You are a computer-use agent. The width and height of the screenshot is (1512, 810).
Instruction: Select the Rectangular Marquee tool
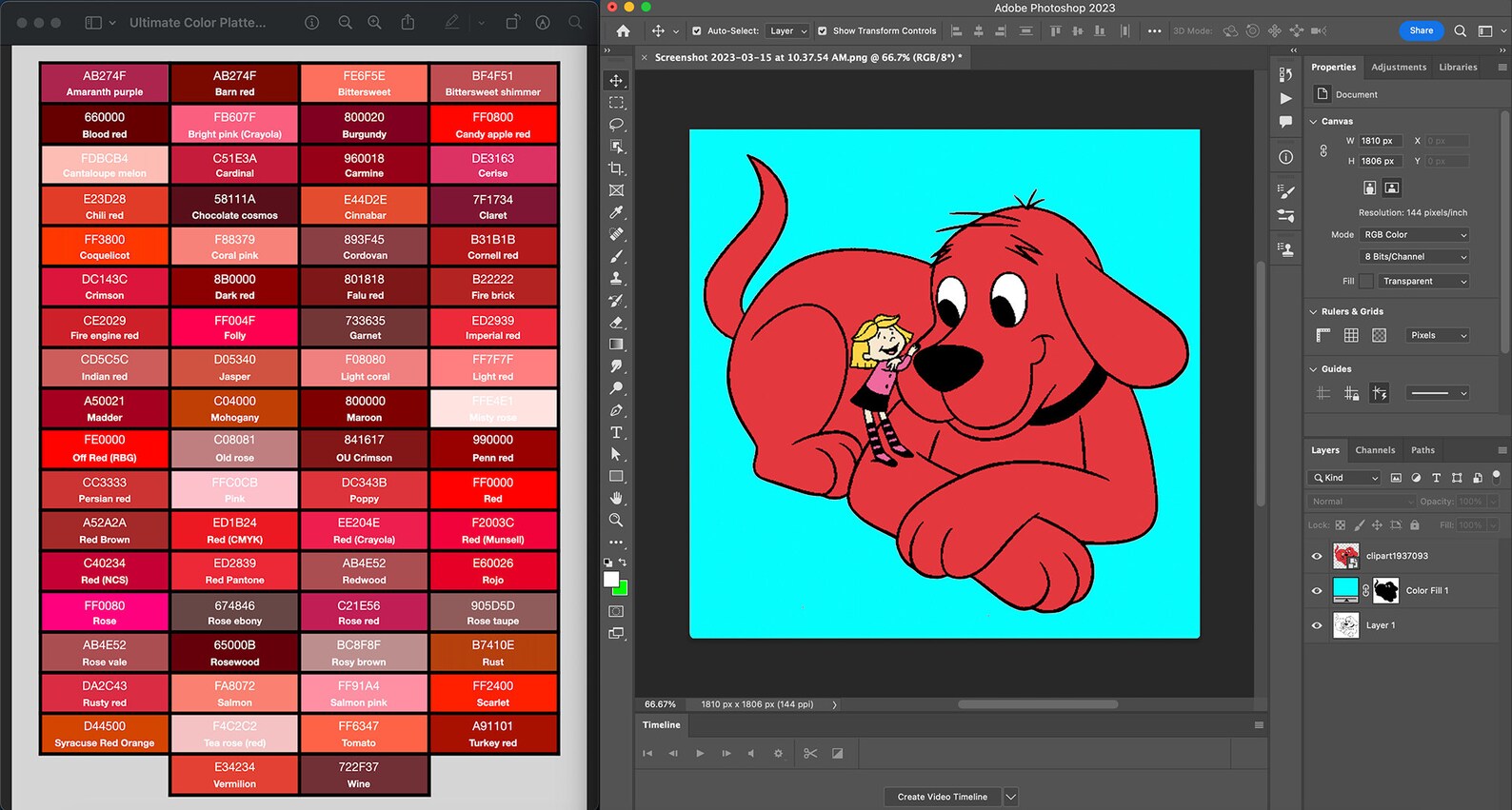[x=616, y=103]
